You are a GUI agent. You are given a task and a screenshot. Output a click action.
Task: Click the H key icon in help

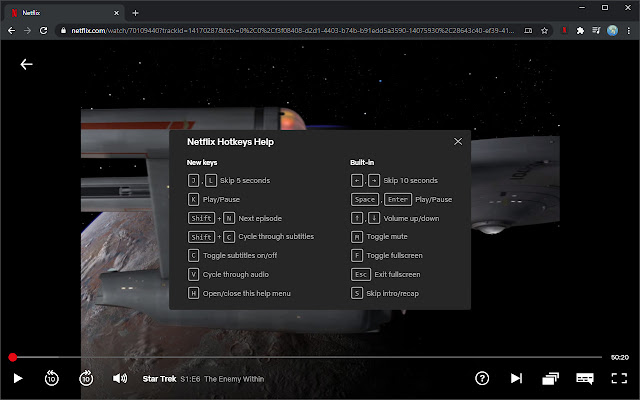193,293
